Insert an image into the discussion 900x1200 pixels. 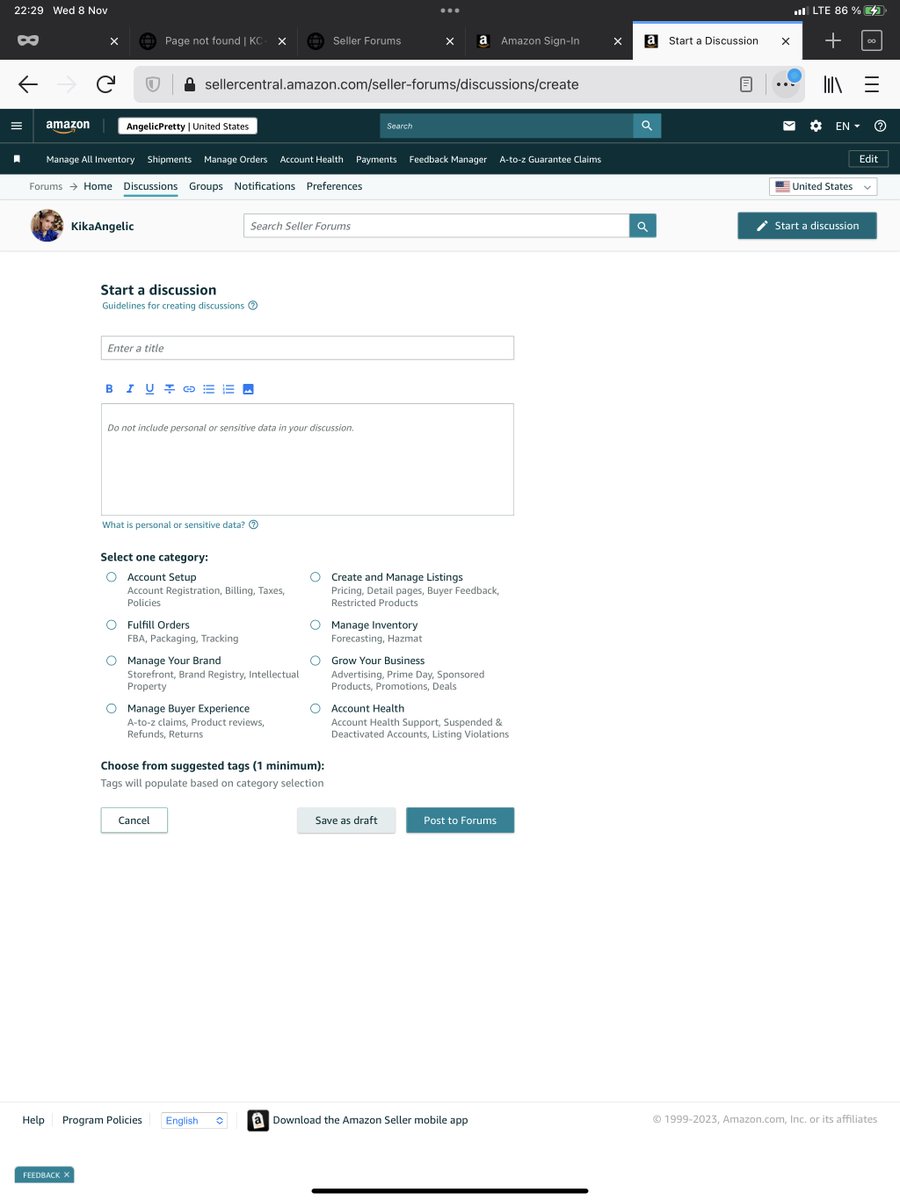[x=248, y=389]
